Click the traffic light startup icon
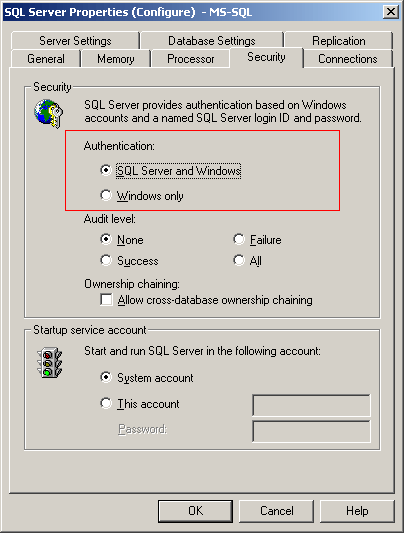 [49, 362]
